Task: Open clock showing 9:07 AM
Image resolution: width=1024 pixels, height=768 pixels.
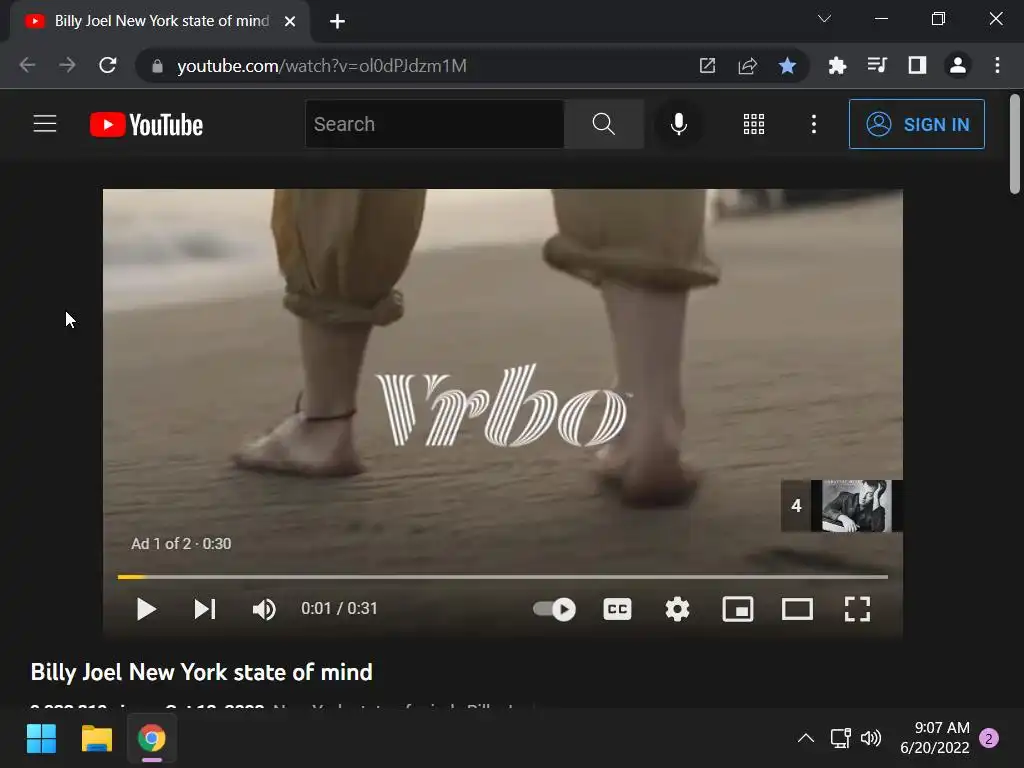Action: point(935,737)
